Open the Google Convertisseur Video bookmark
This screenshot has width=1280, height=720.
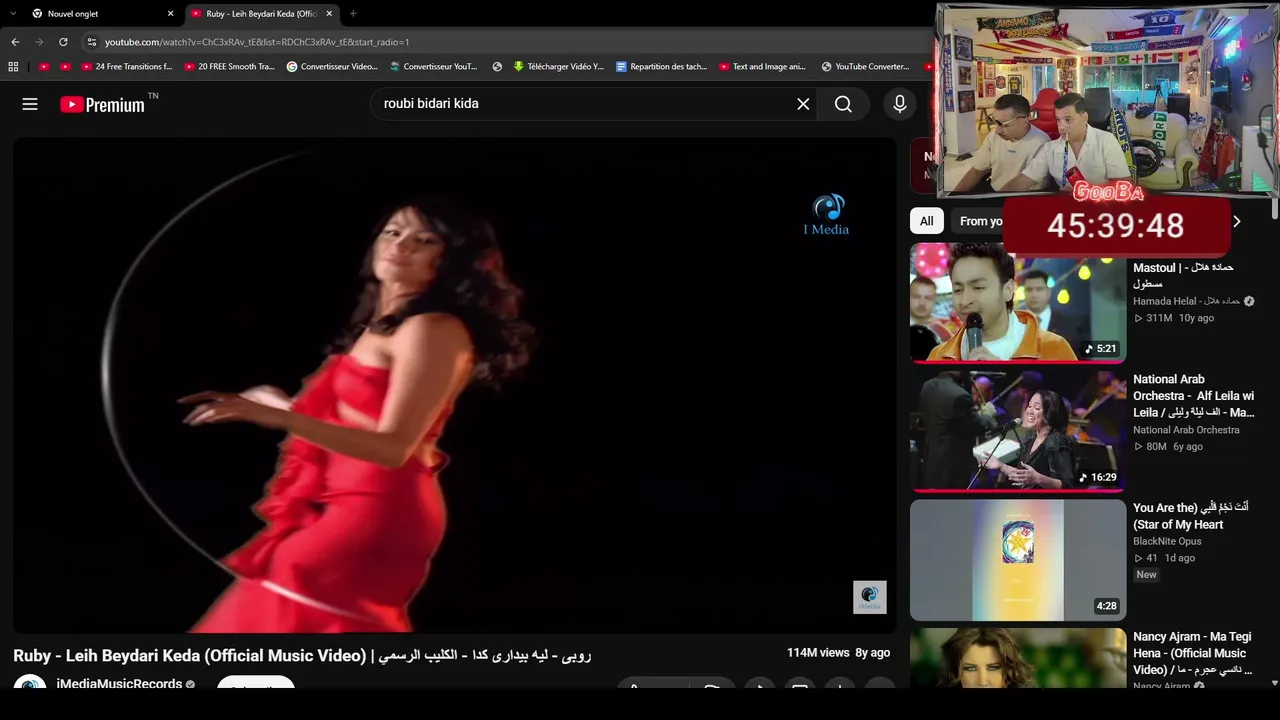point(332,67)
